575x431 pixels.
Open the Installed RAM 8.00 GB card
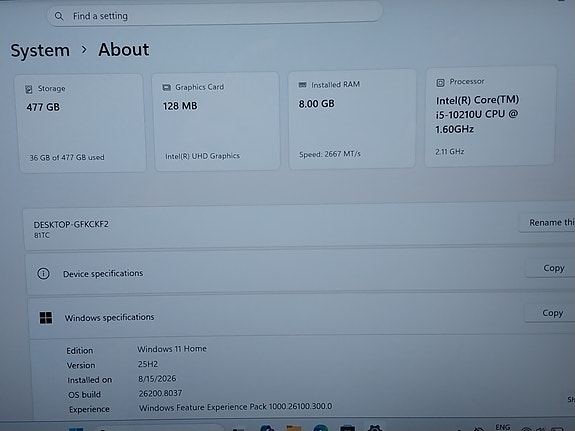[x=352, y=119]
